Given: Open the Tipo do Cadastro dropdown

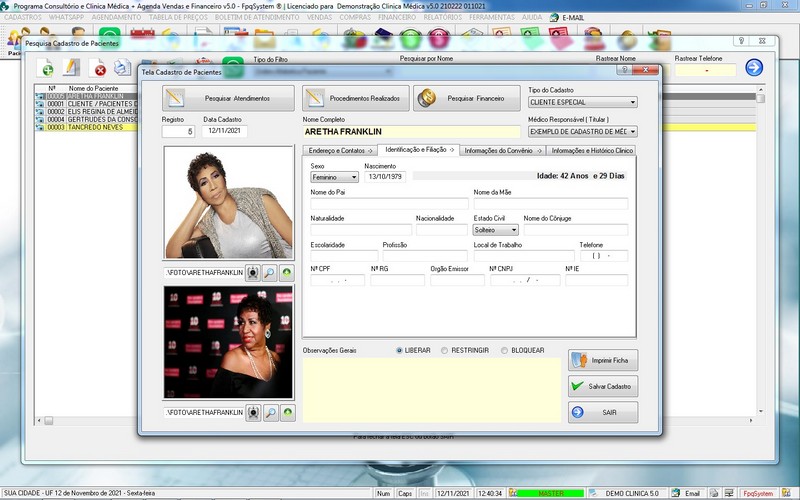Looking at the screenshot, I should click(x=582, y=102).
